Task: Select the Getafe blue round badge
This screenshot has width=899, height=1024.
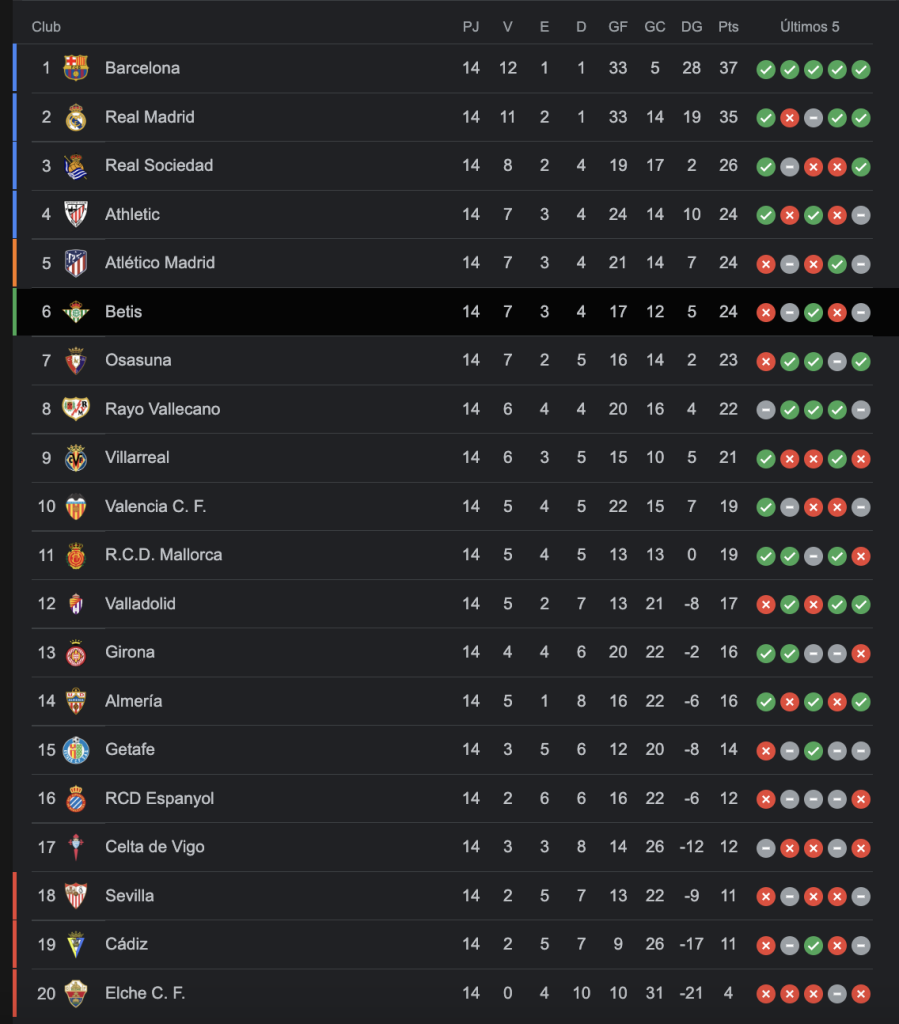Action: tap(76, 750)
